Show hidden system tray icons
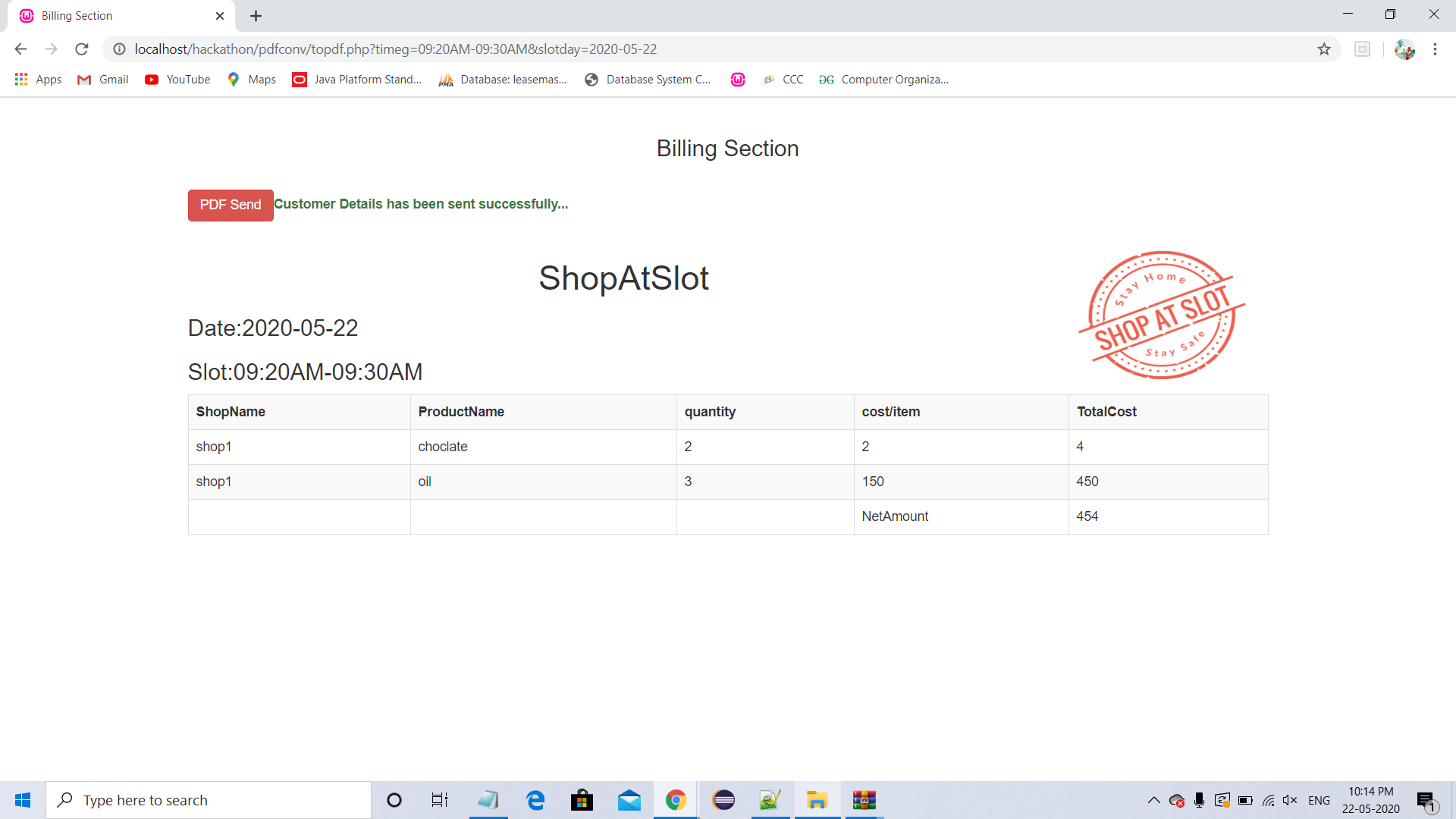 point(1153,800)
